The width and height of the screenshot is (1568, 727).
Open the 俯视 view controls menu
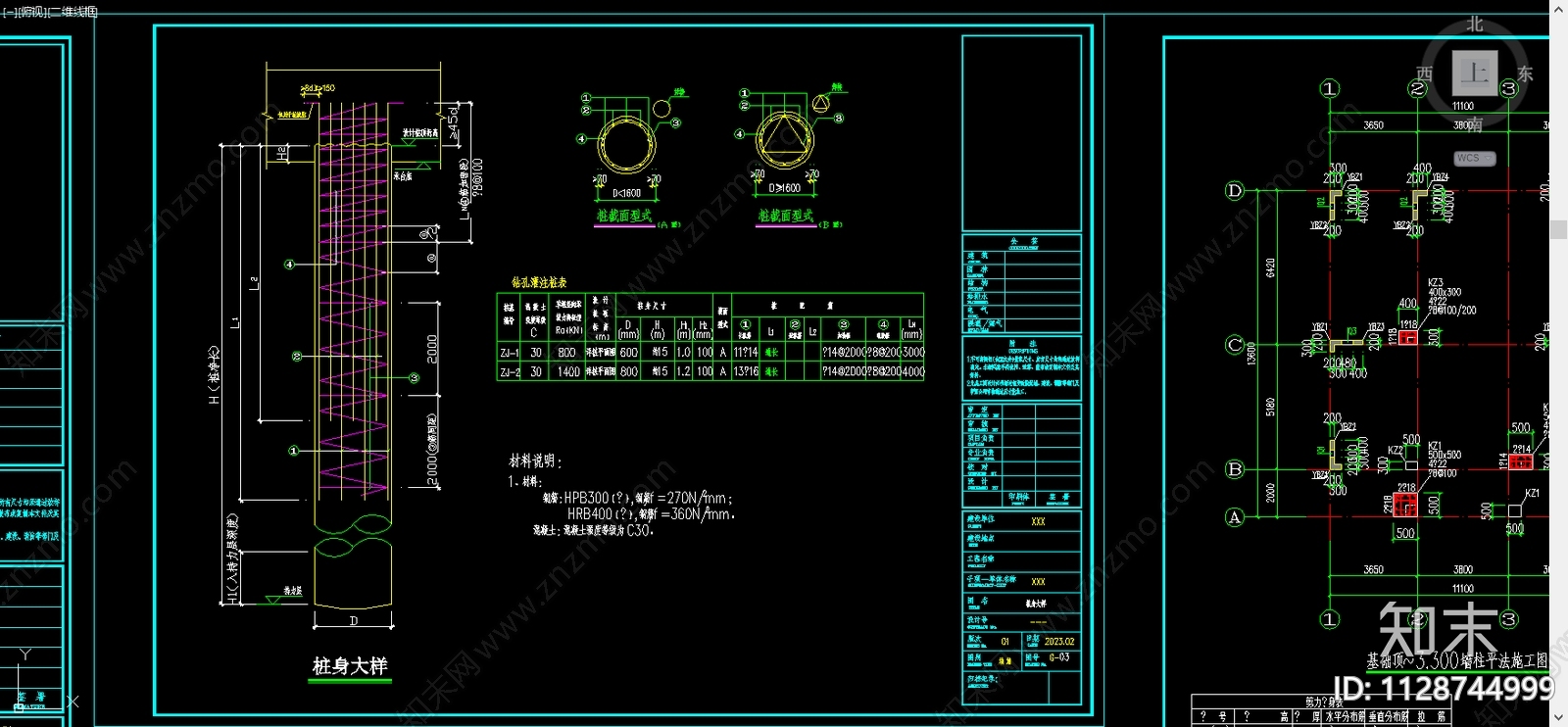pos(31,12)
